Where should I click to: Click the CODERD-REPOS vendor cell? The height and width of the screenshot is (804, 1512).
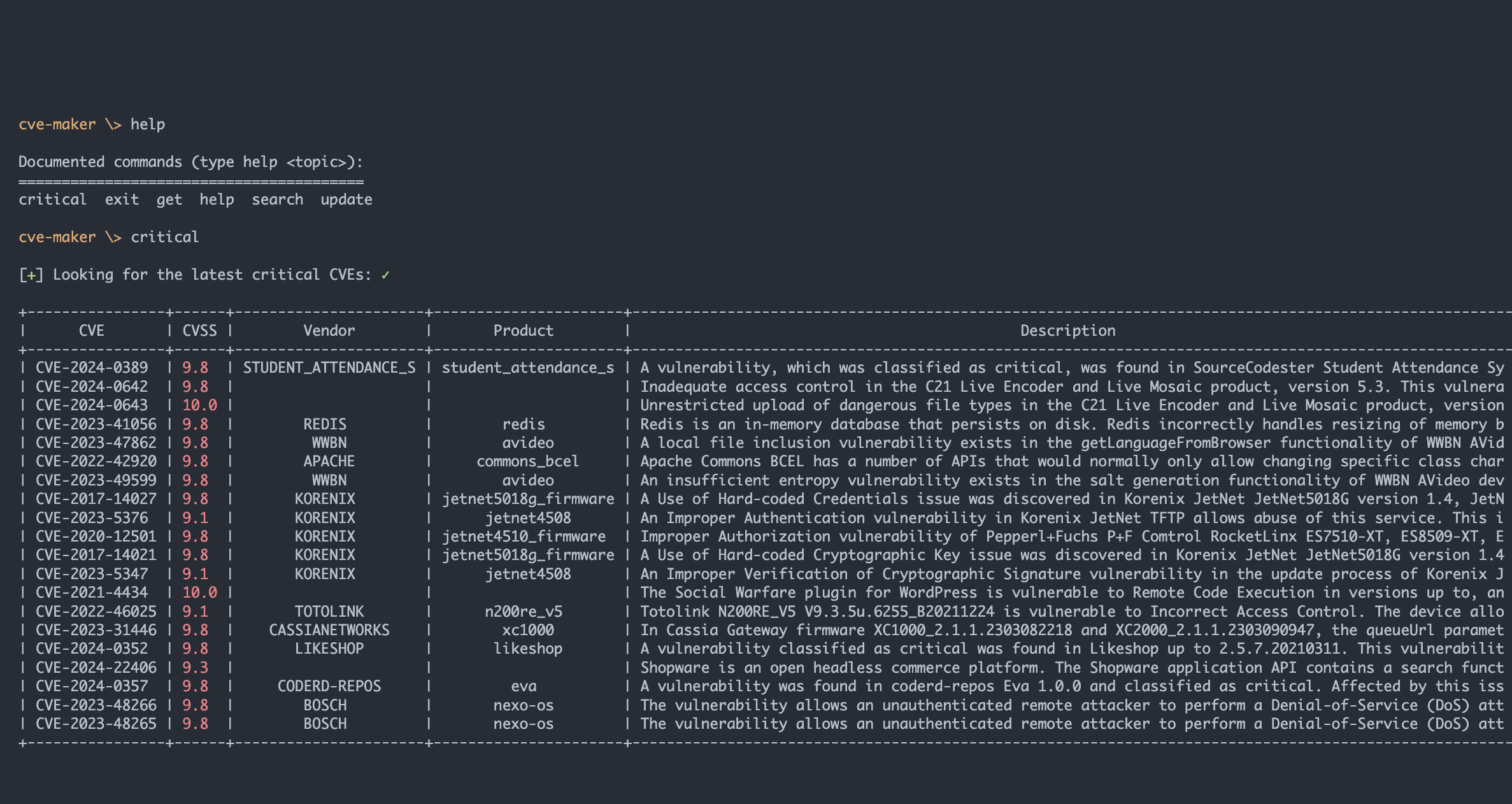(x=329, y=686)
